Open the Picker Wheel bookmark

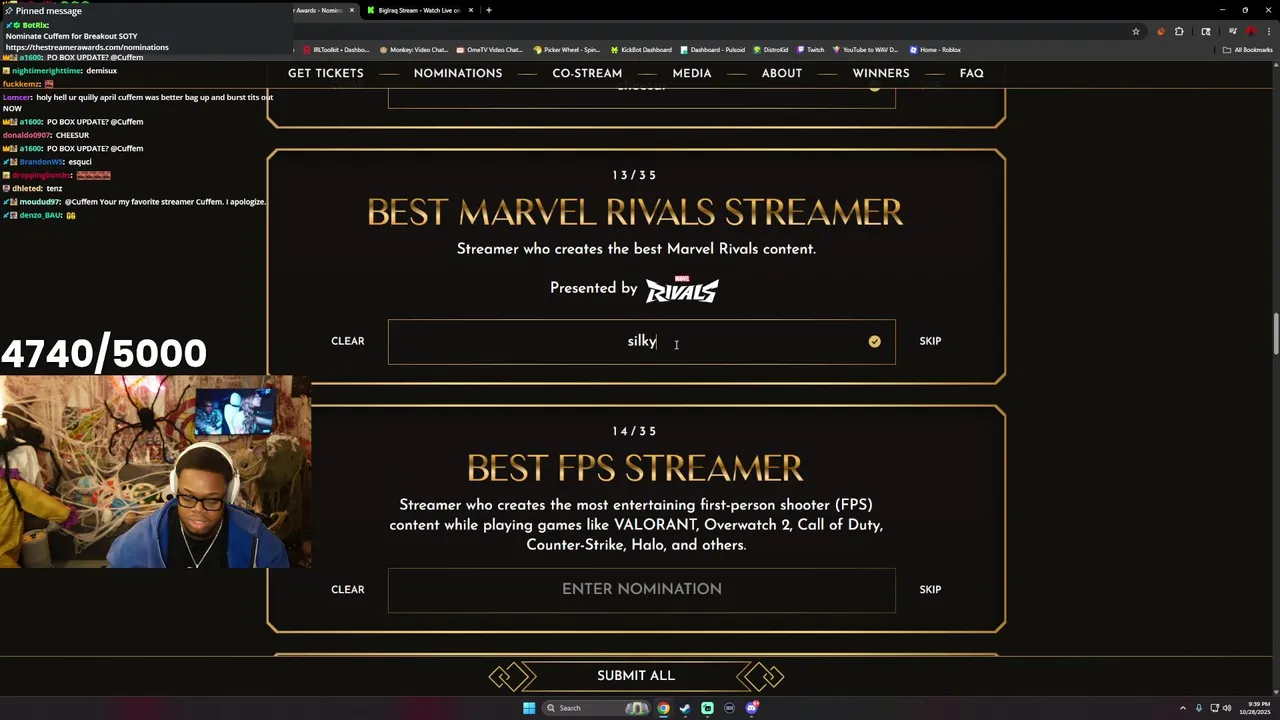tap(566, 49)
